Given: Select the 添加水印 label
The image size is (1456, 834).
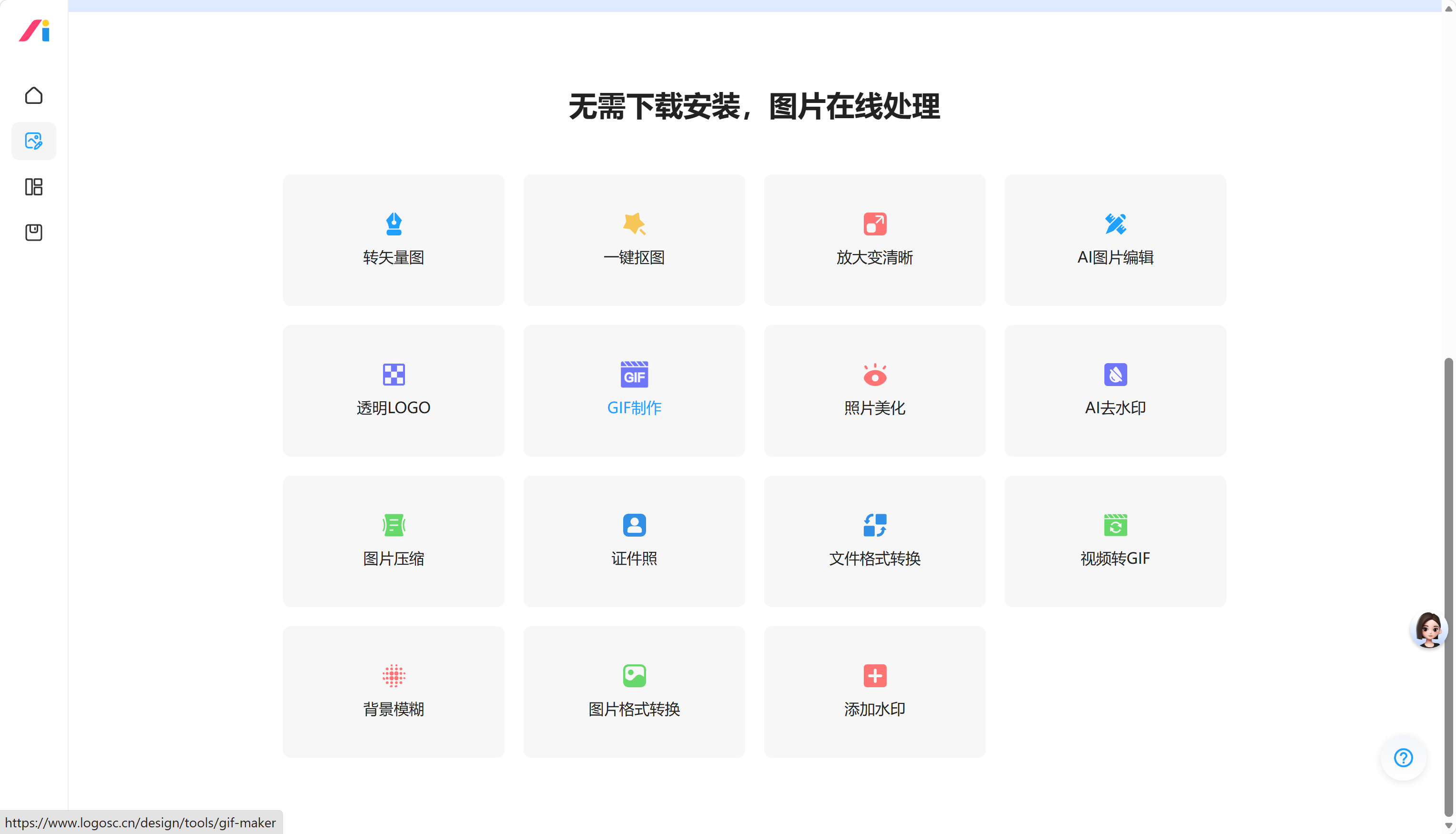Looking at the screenshot, I should 875,709.
